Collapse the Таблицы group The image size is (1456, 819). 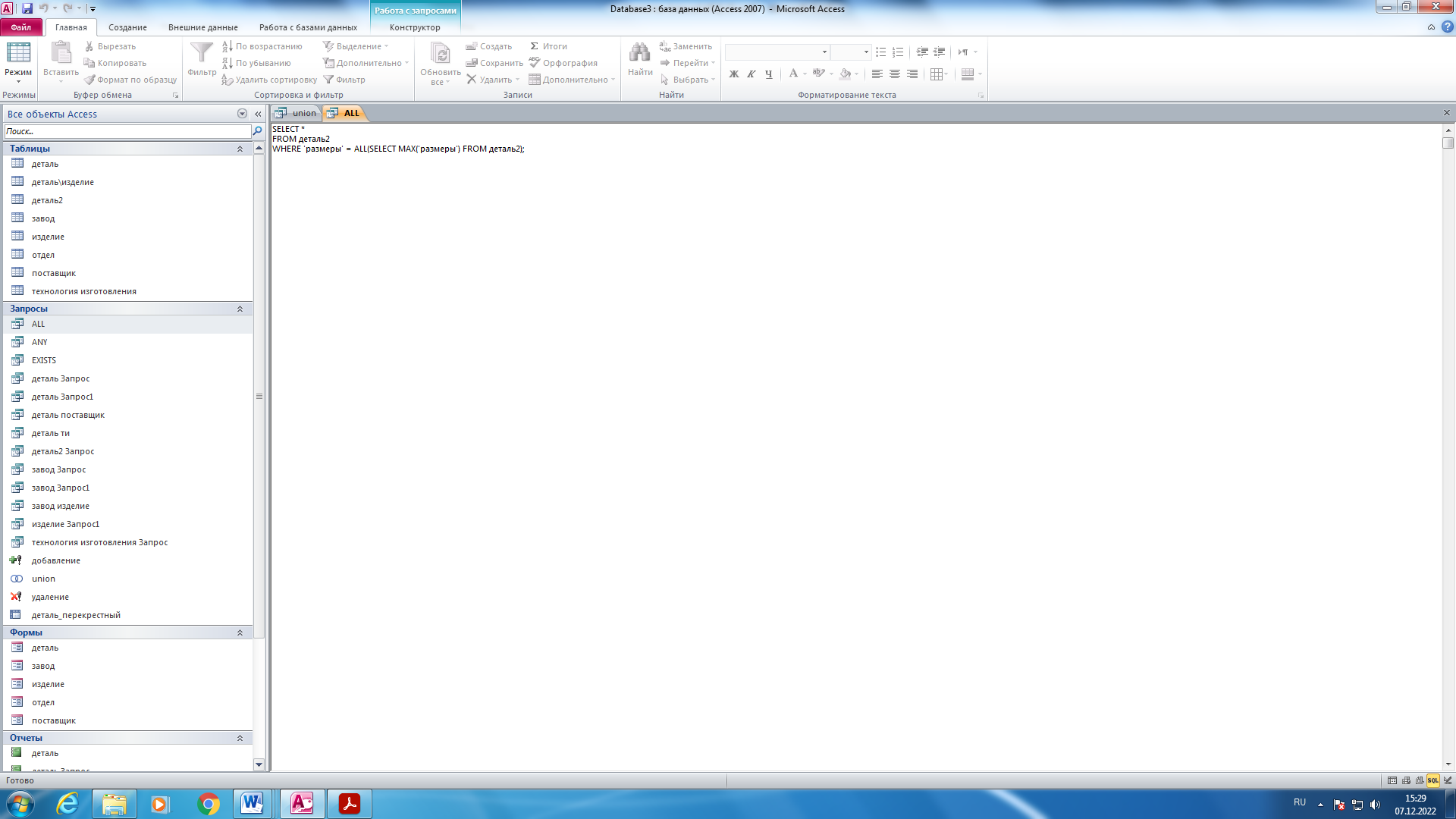[x=240, y=149]
